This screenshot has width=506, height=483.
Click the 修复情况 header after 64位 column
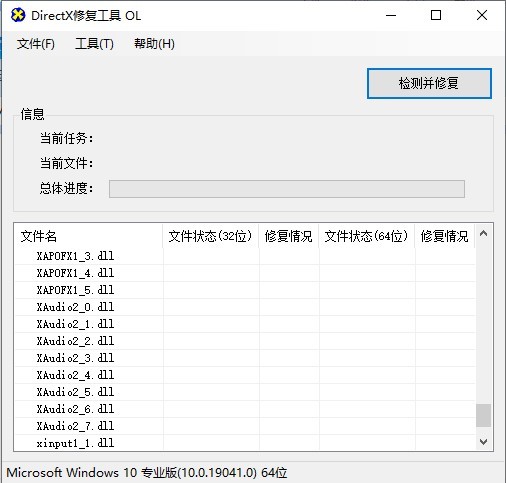tap(444, 236)
